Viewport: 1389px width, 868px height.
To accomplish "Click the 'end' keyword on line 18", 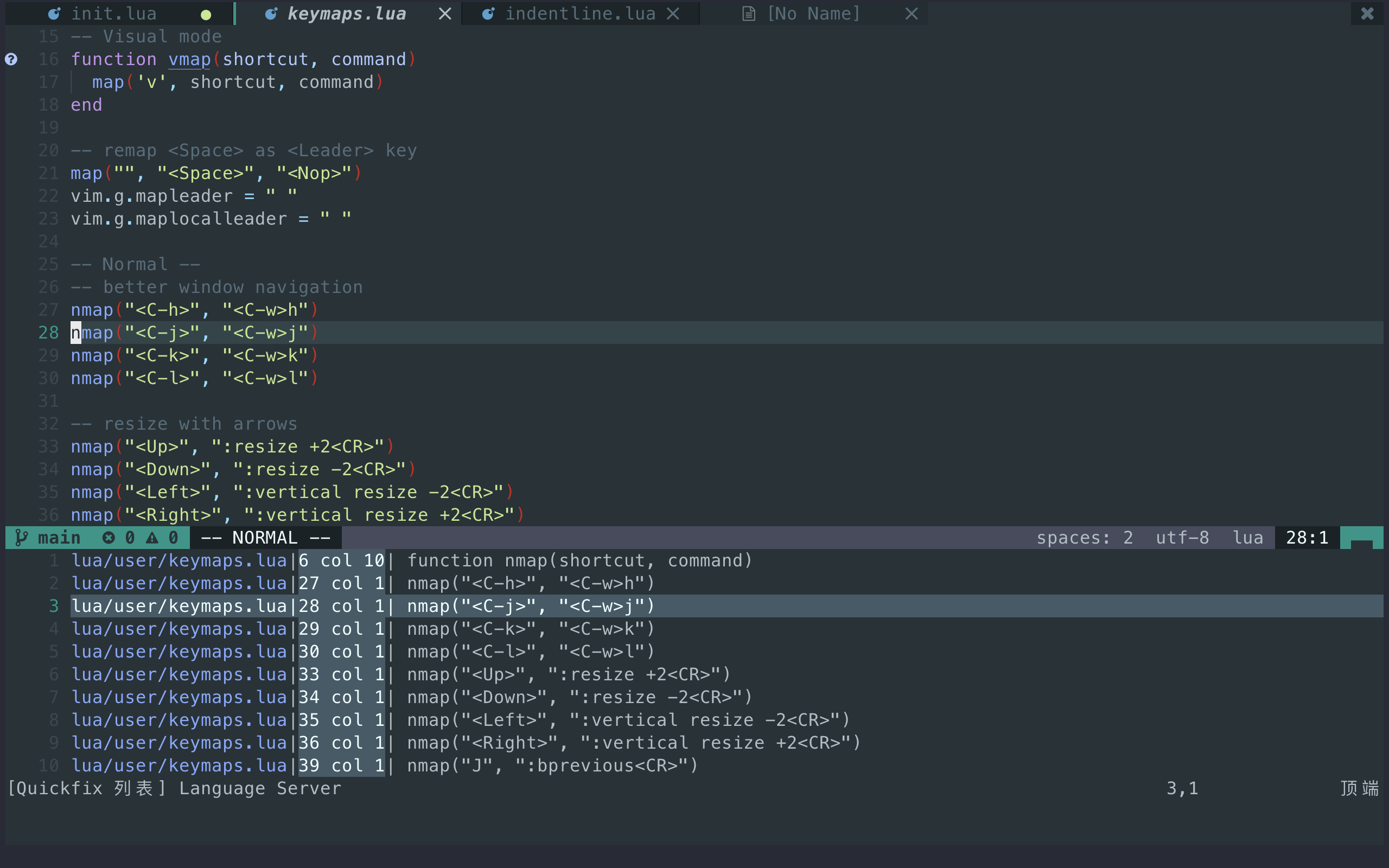I will [x=87, y=105].
